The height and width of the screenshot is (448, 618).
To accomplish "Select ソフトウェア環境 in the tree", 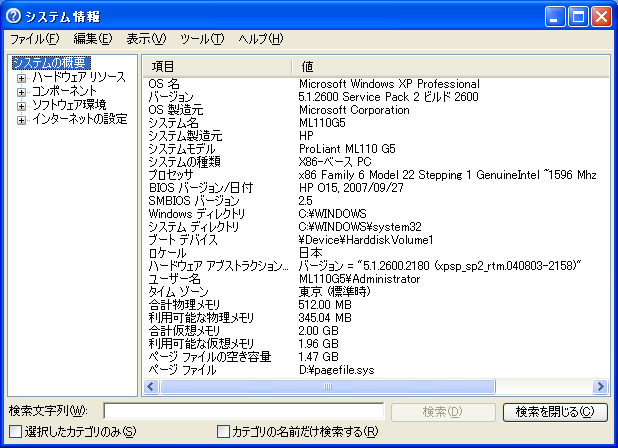I will pos(69,105).
